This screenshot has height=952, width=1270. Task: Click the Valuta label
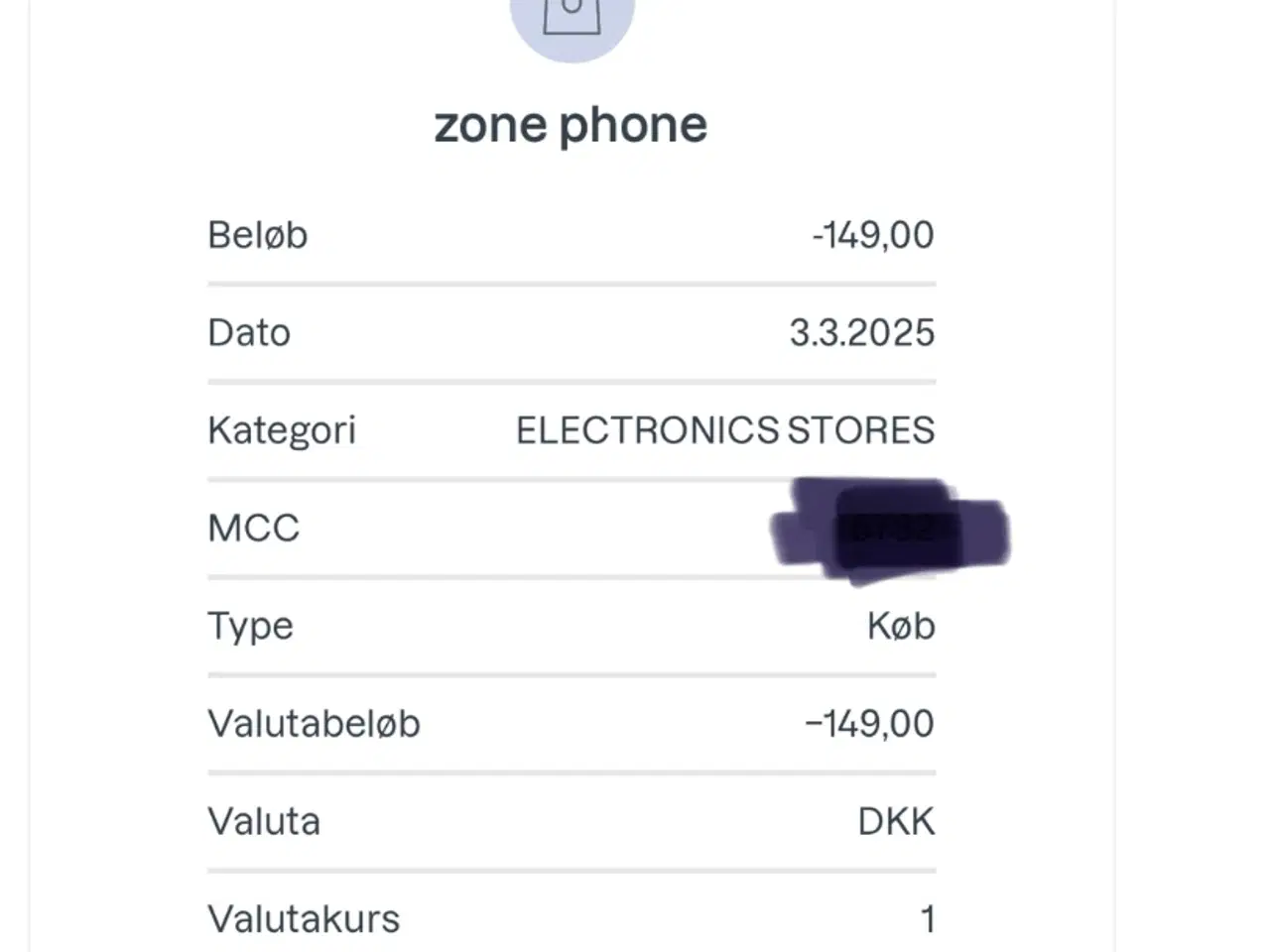pos(264,821)
